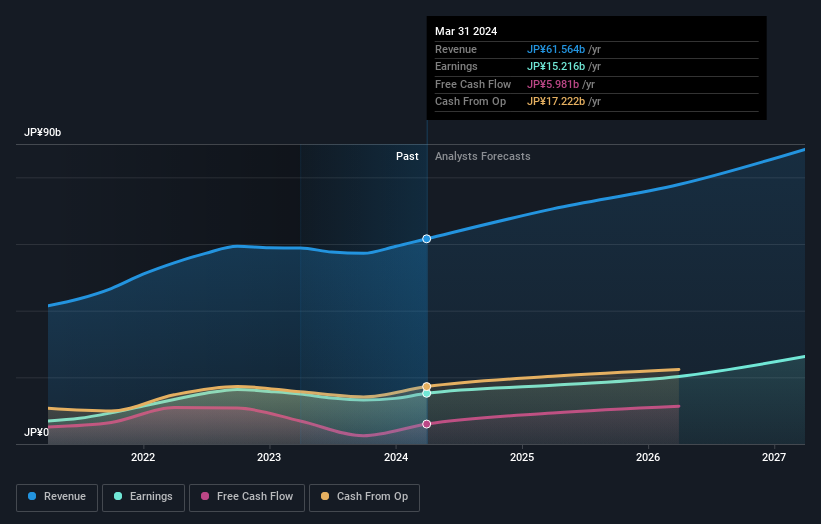The height and width of the screenshot is (524, 821).
Task: Click the JP¥90b y-axis label
Action: tap(42, 132)
